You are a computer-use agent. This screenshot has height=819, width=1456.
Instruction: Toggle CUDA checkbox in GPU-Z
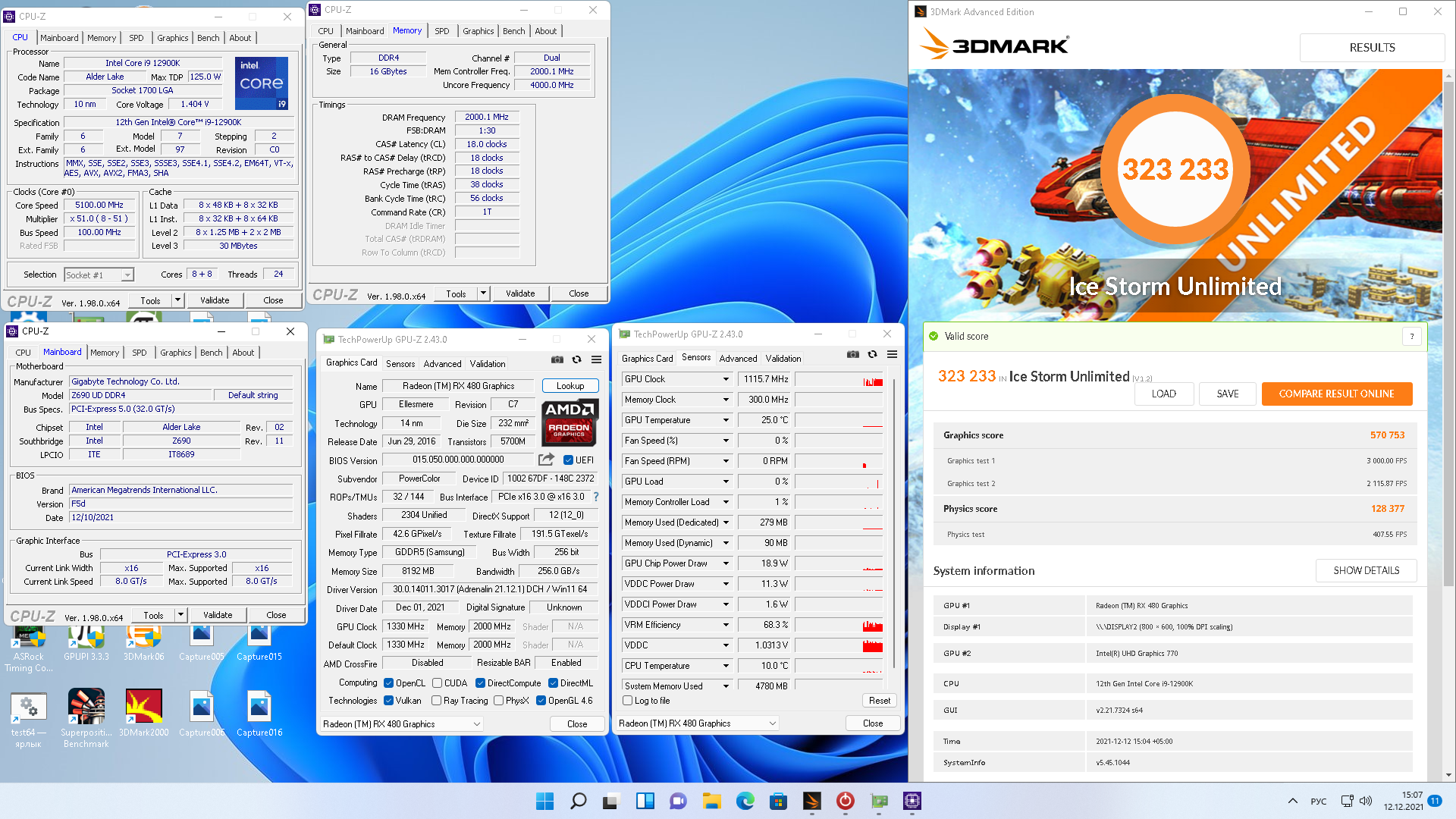point(437,683)
